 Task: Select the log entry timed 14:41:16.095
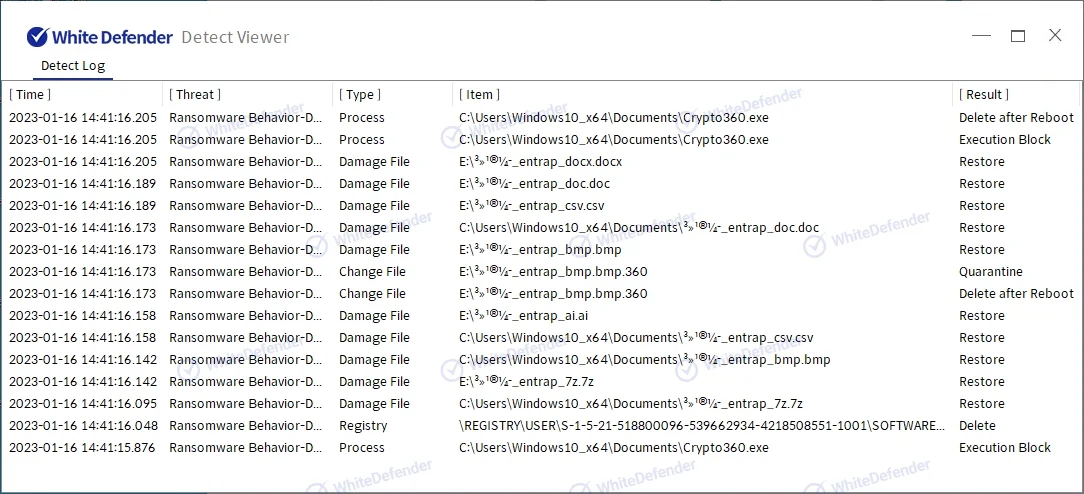83,404
